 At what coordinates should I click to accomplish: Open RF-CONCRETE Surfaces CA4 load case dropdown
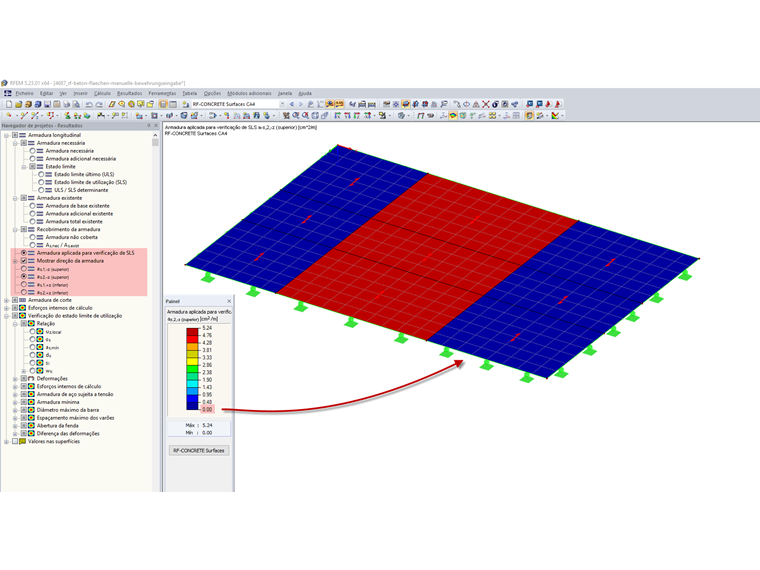click(x=282, y=104)
